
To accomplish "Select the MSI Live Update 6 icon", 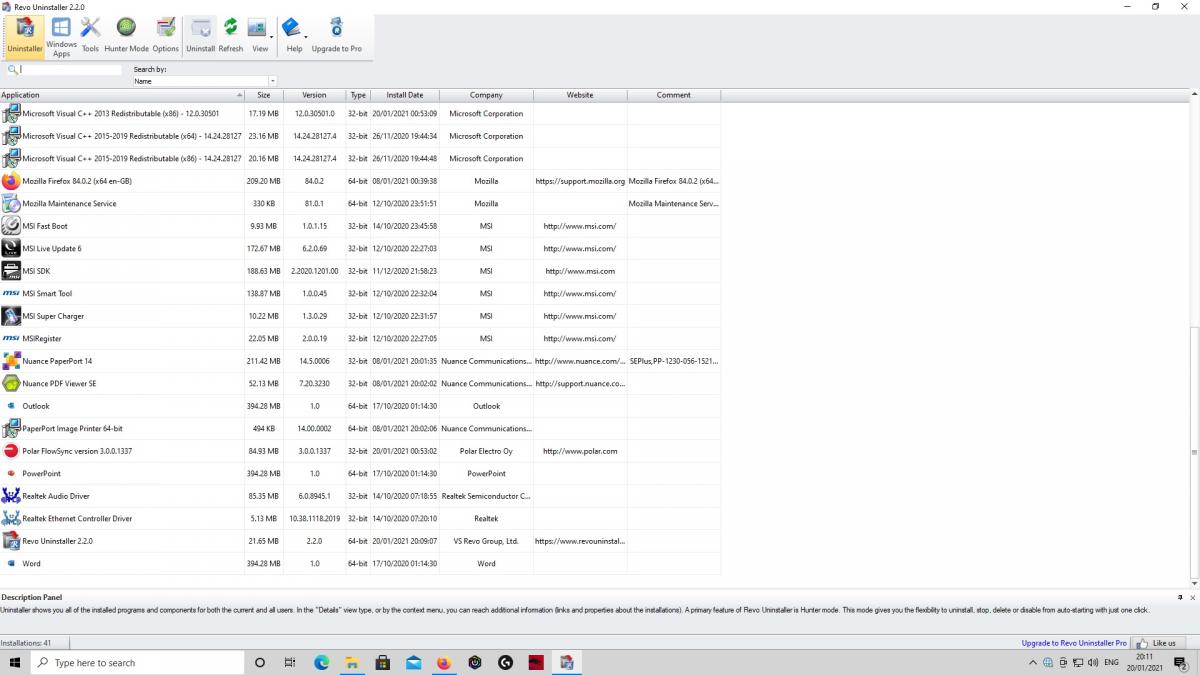I will click(11, 248).
